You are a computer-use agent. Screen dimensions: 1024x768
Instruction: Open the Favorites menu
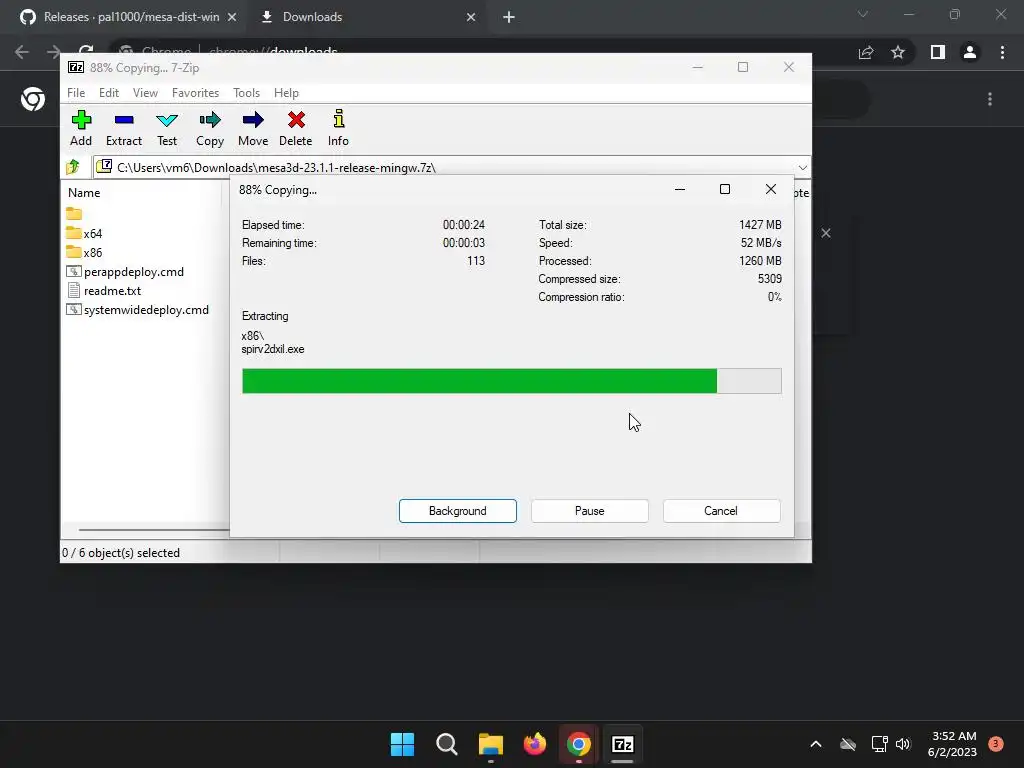(x=195, y=93)
